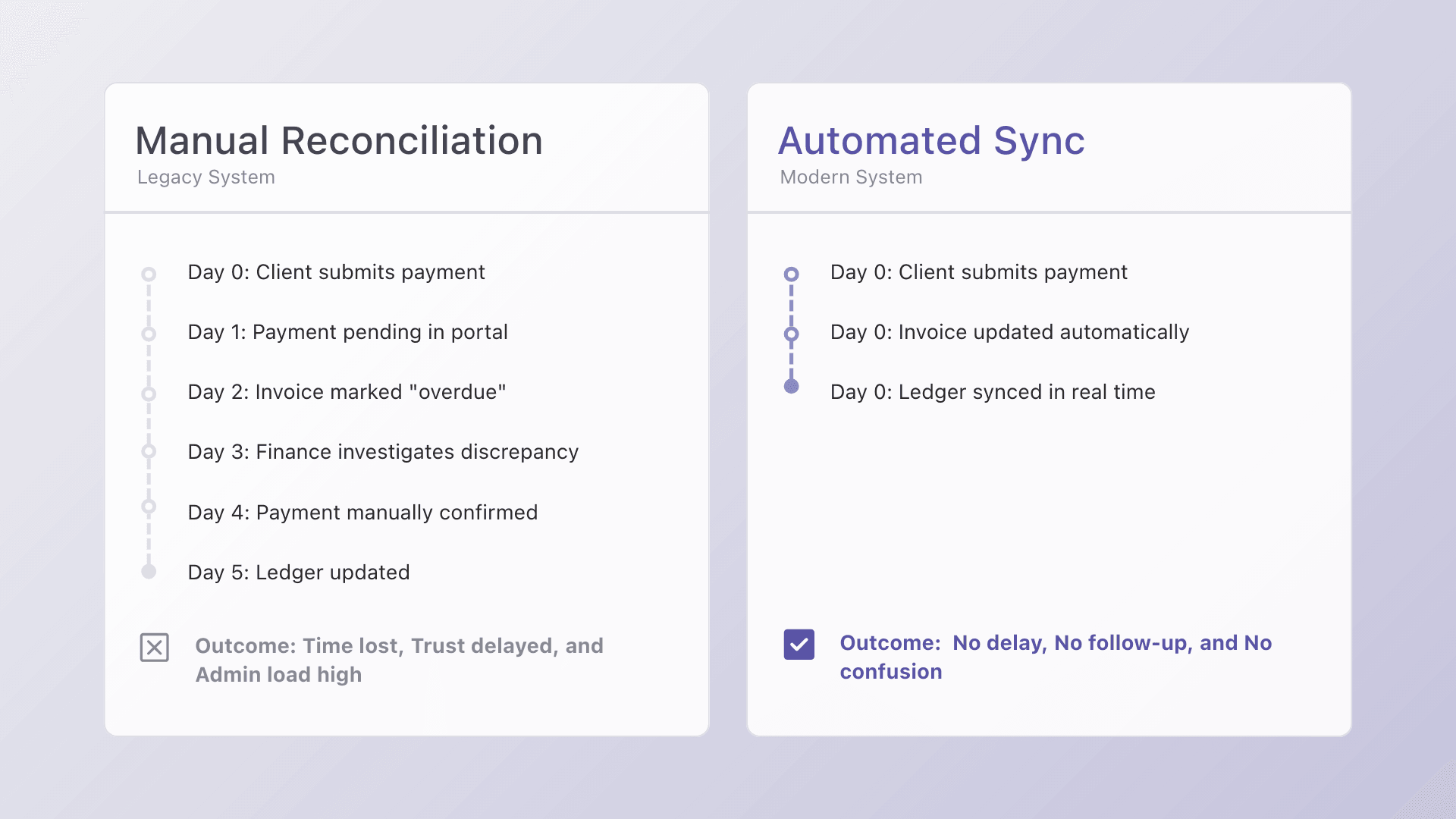Click the Day 4 Payment confirmed timeline dot
Image resolution: width=1456 pixels, height=819 pixels.
149,506
